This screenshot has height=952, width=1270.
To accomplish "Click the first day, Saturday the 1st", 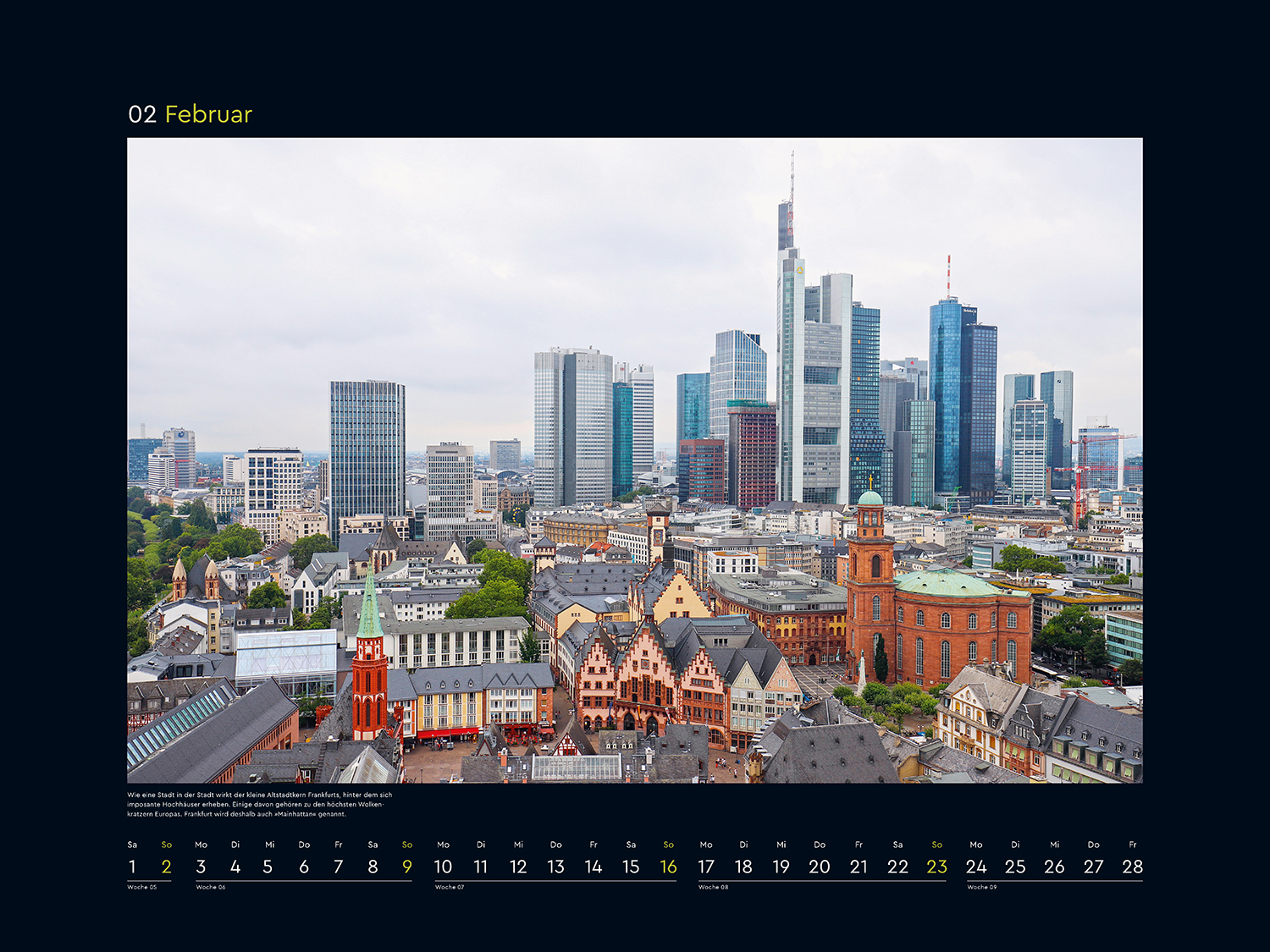I will [x=132, y=867].
